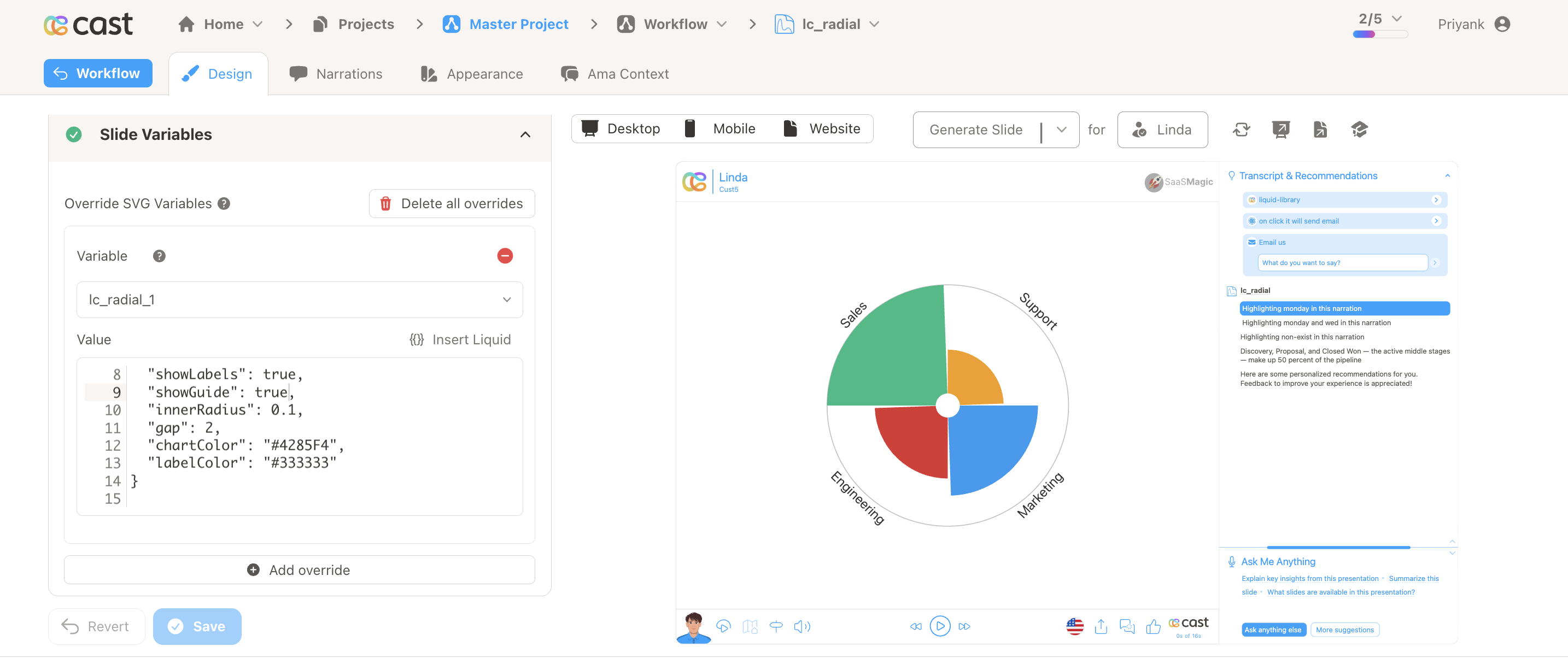Click the replay icon beside avatar
Viewport: 1568px width, 658px height.
[723, 626]
